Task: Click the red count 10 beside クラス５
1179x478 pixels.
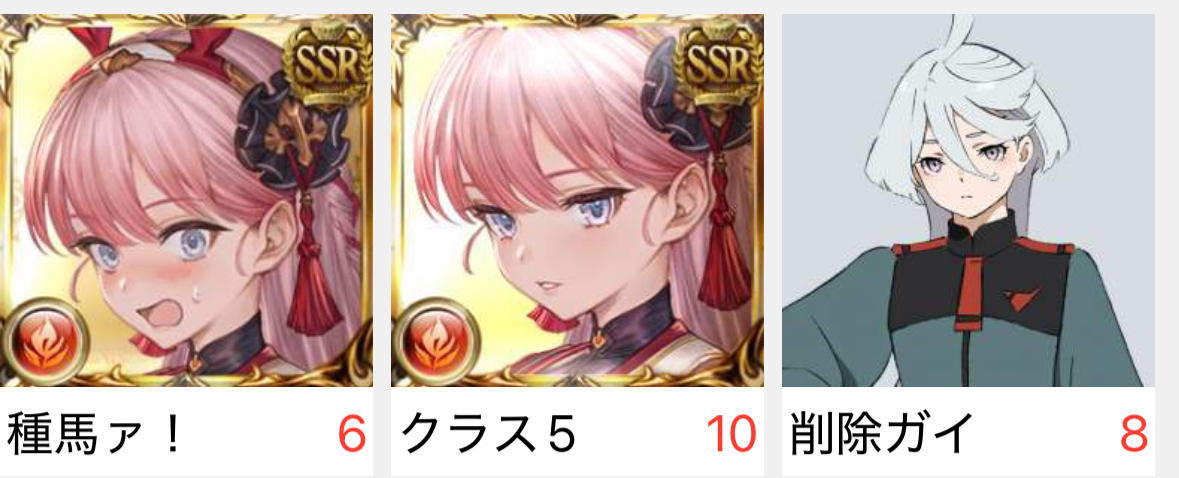Action: [x=732, y=434]
